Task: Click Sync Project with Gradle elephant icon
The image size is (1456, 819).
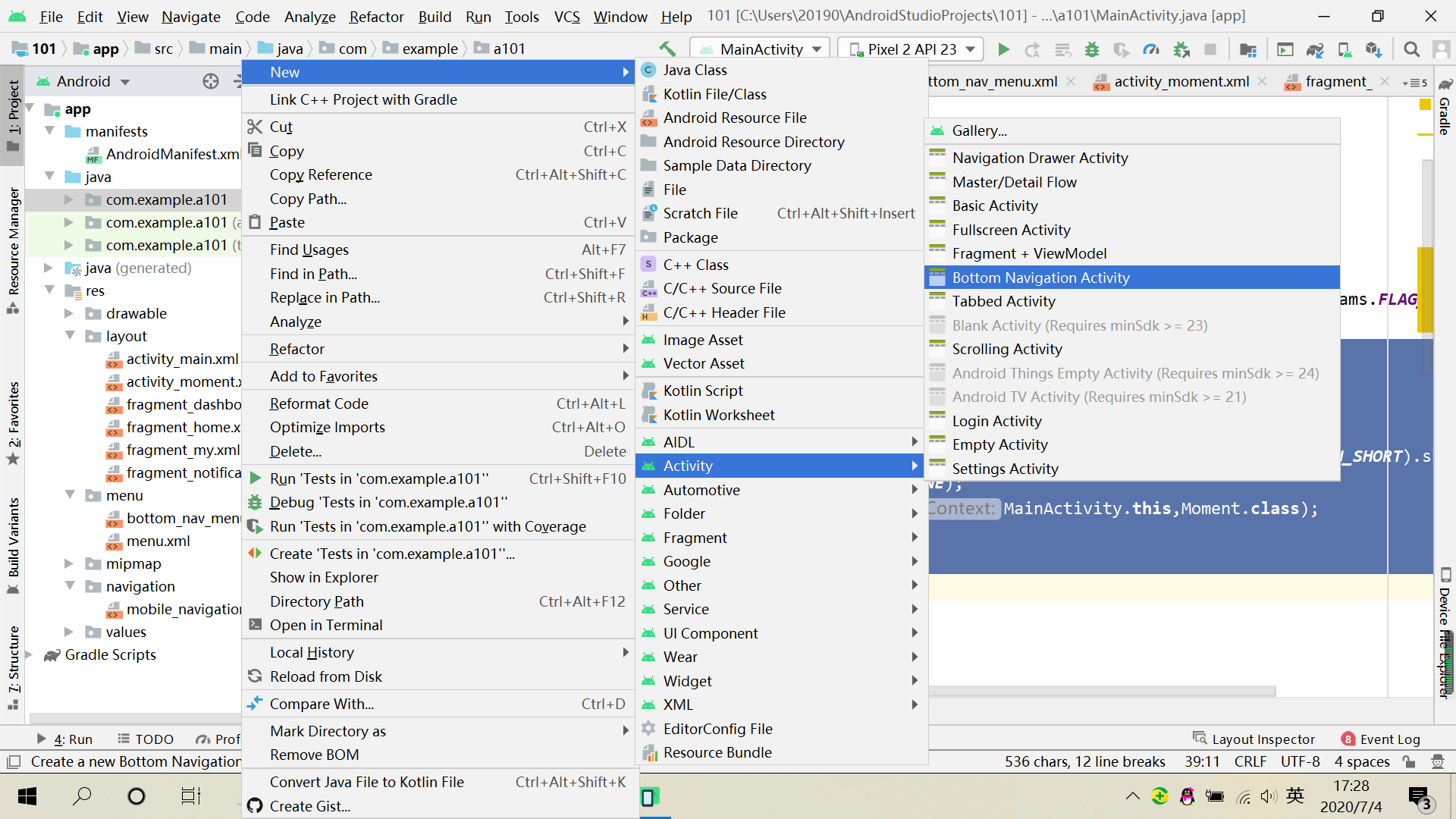Action: click(x=1314, y=49)
